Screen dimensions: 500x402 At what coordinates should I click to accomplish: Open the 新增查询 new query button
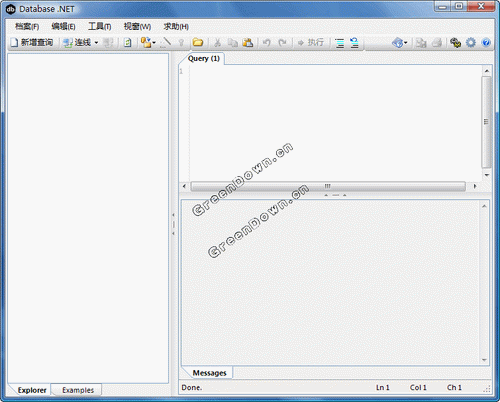point(32,42)
